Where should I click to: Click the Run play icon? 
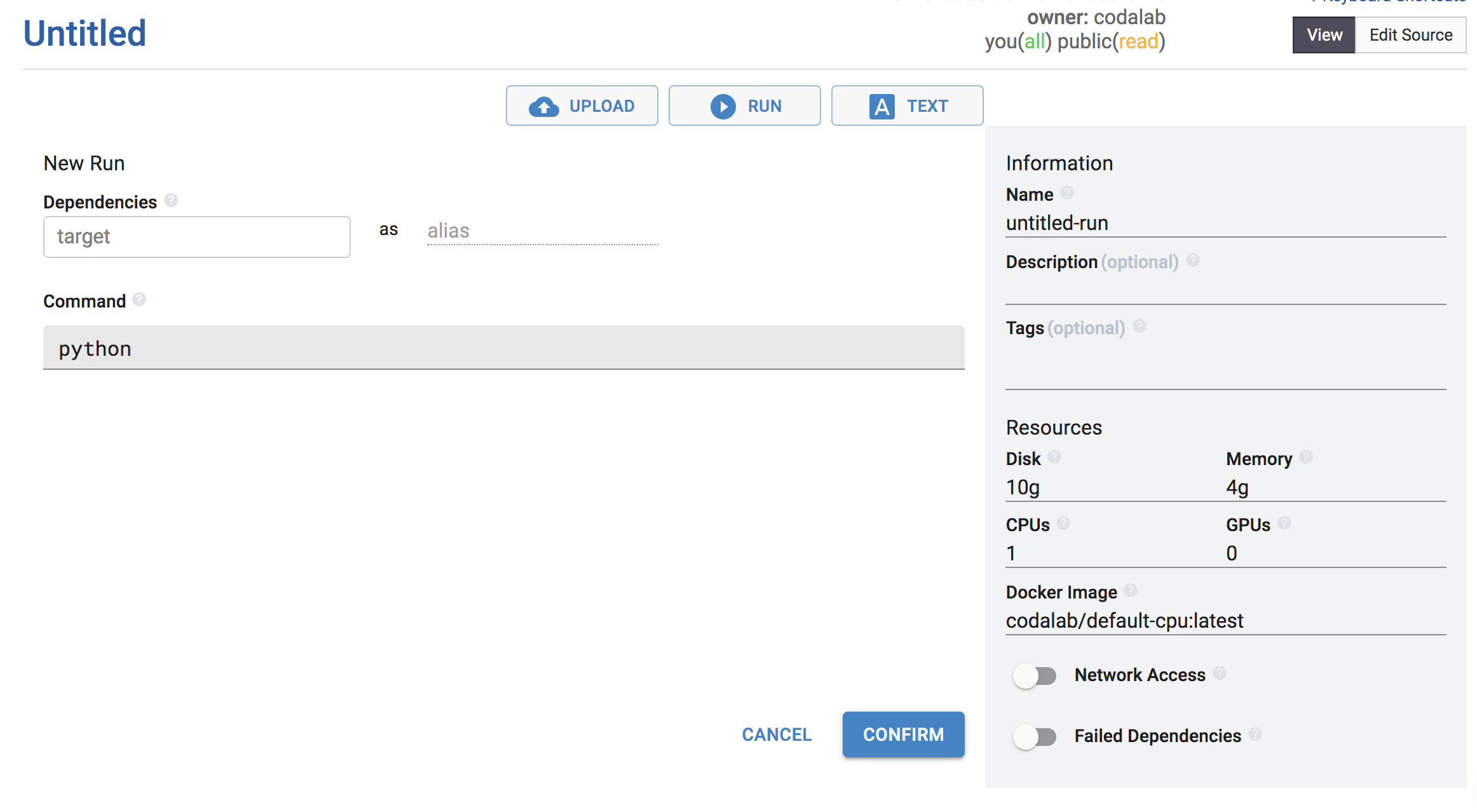(723, 105)
